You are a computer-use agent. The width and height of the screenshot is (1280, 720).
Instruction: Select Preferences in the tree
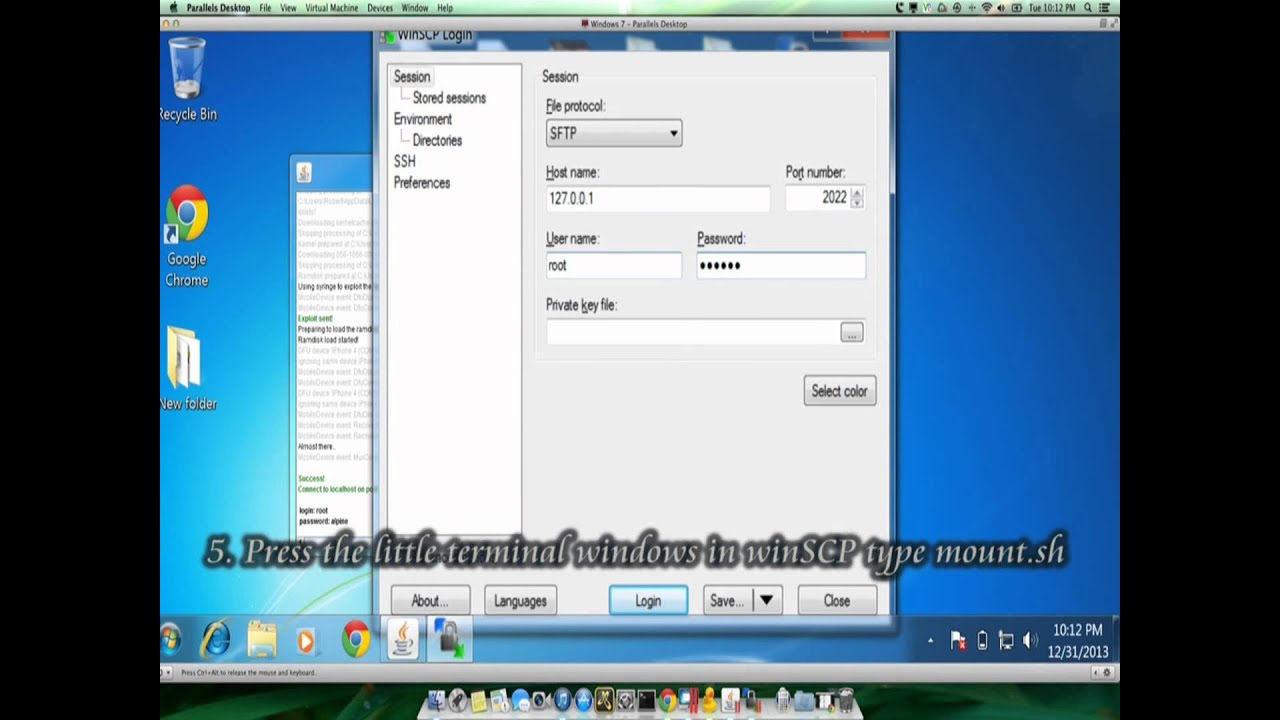tap(421, 183)
